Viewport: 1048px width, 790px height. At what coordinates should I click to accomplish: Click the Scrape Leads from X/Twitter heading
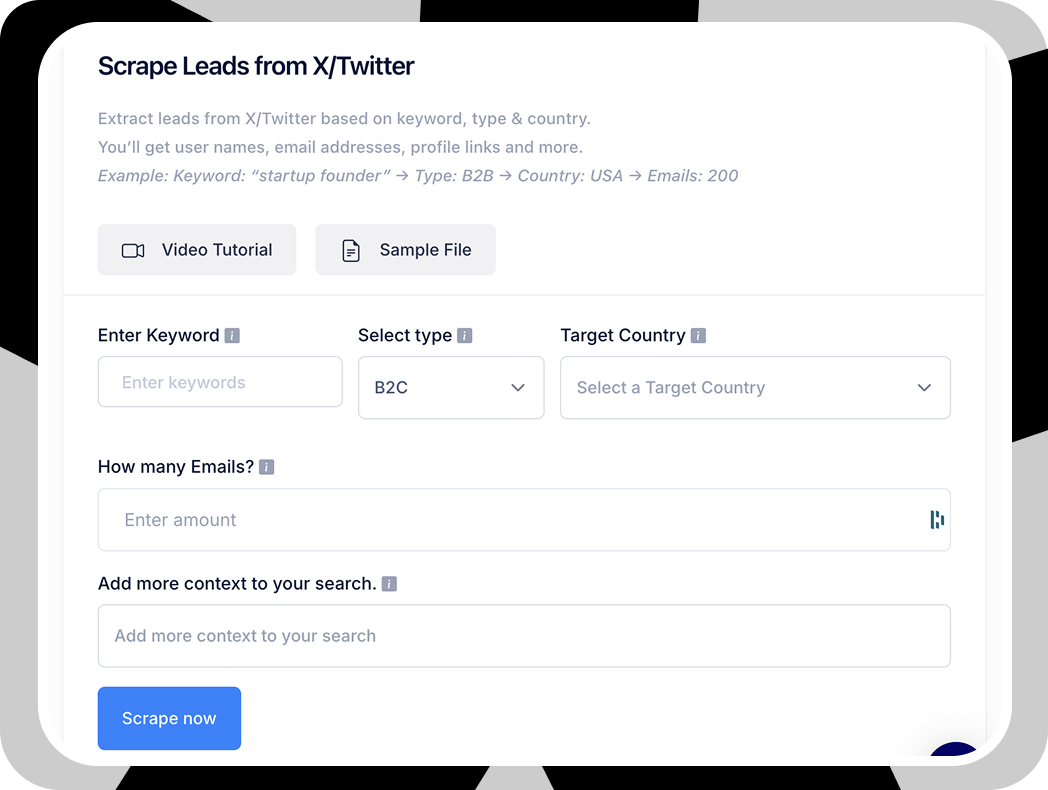tap(256, 66)
